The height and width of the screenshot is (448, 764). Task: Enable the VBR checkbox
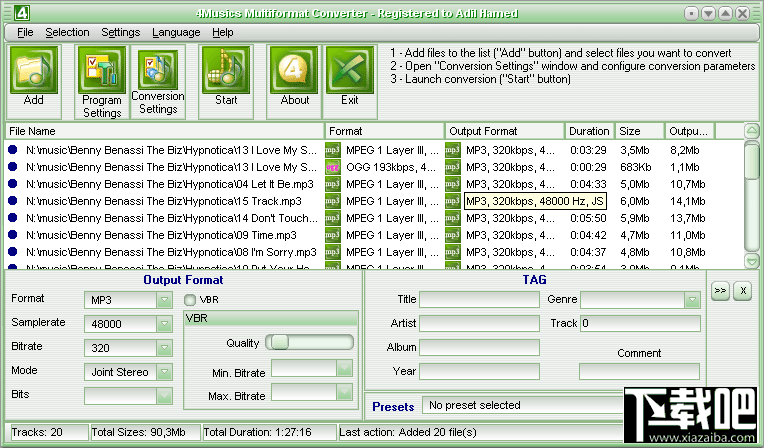coord(190,300)
